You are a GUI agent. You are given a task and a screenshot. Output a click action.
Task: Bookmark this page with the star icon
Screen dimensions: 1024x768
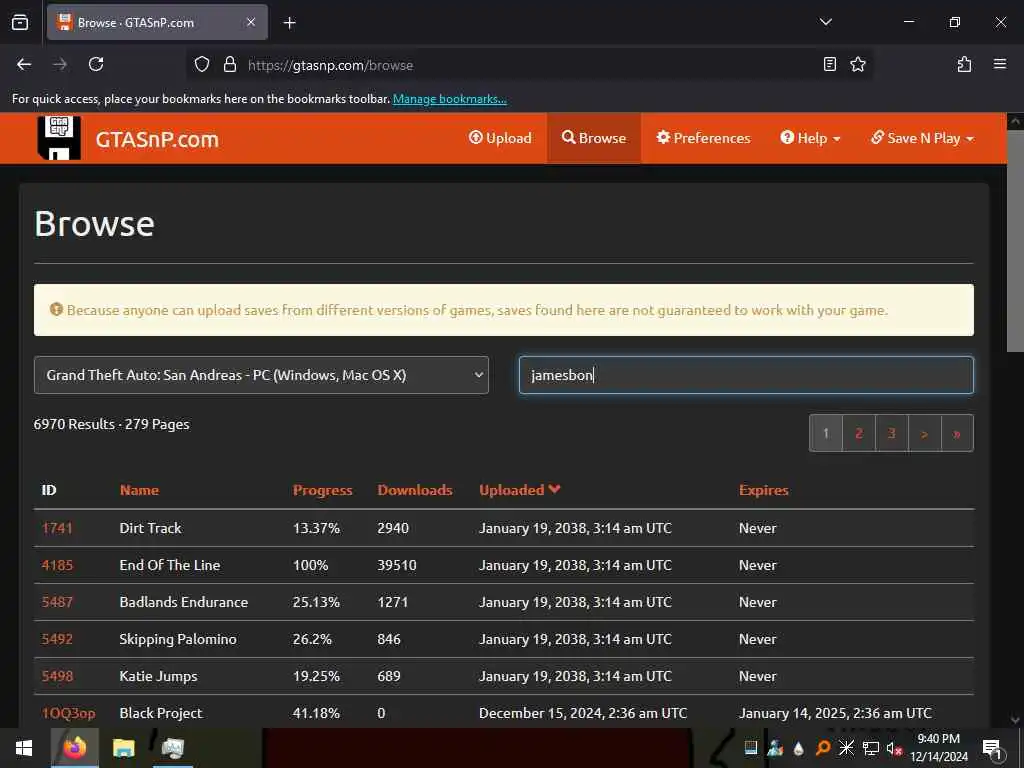coord(857,65)
